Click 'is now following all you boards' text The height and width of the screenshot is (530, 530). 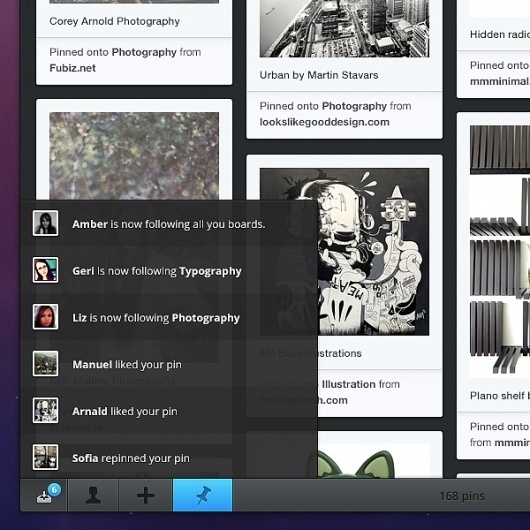(188, 224)
